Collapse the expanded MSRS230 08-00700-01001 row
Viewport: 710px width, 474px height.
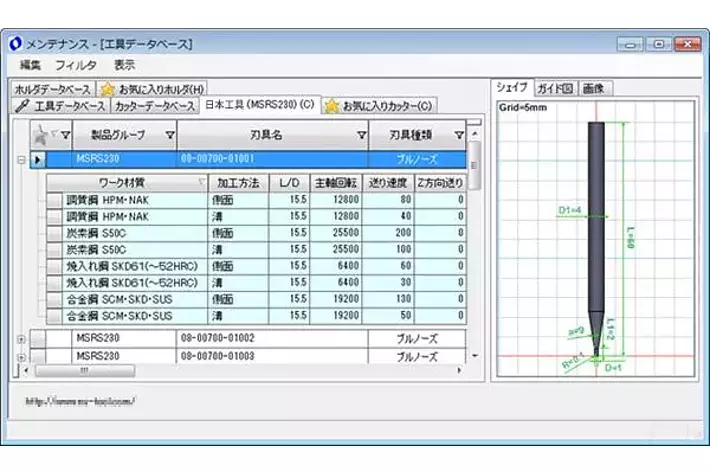coord(21,159)
